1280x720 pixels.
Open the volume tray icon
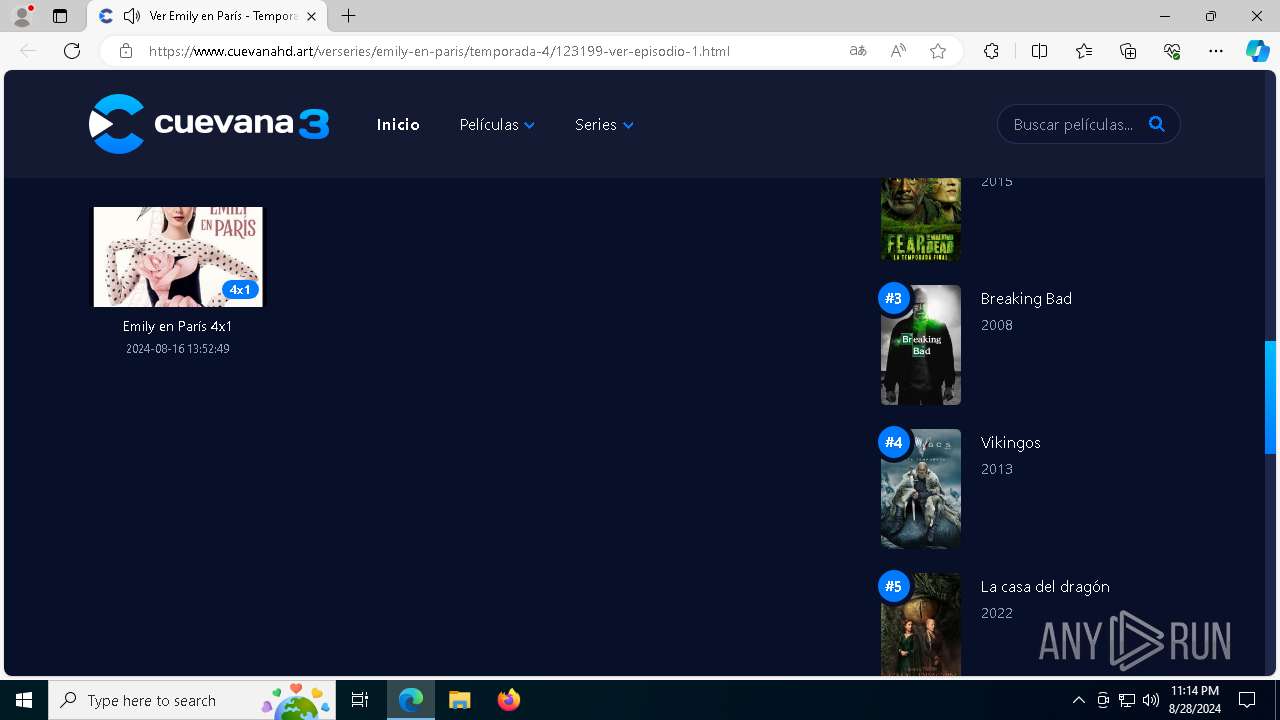click(x=1151, y=700)
